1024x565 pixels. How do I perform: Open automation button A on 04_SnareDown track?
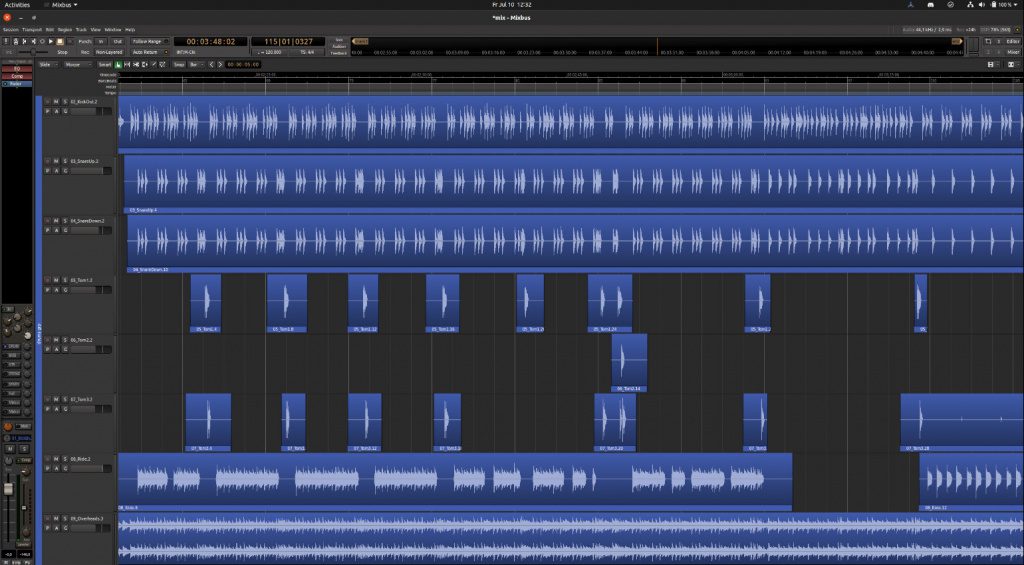(x=56, y=230)
